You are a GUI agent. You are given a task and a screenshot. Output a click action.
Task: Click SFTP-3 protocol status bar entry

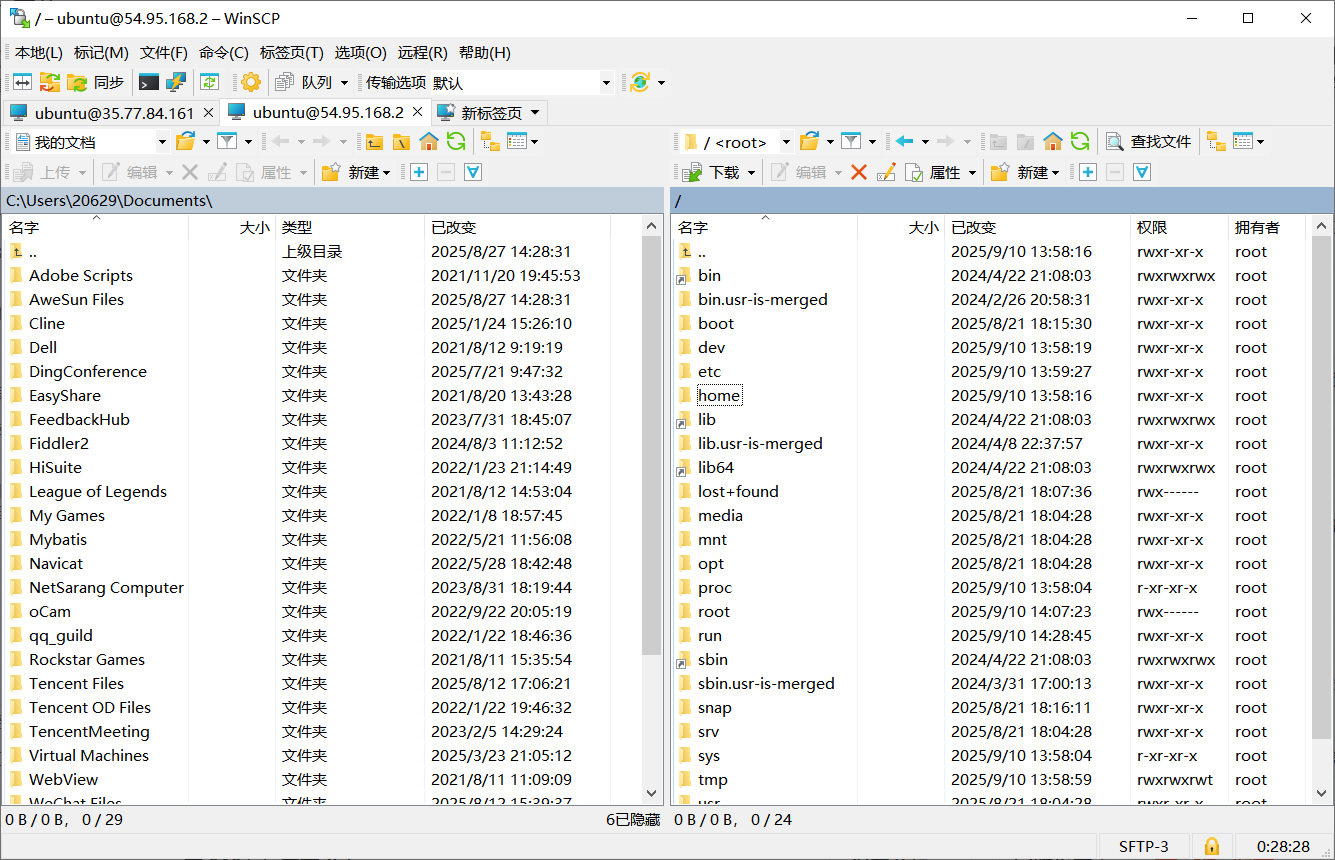coord(1144,846)
